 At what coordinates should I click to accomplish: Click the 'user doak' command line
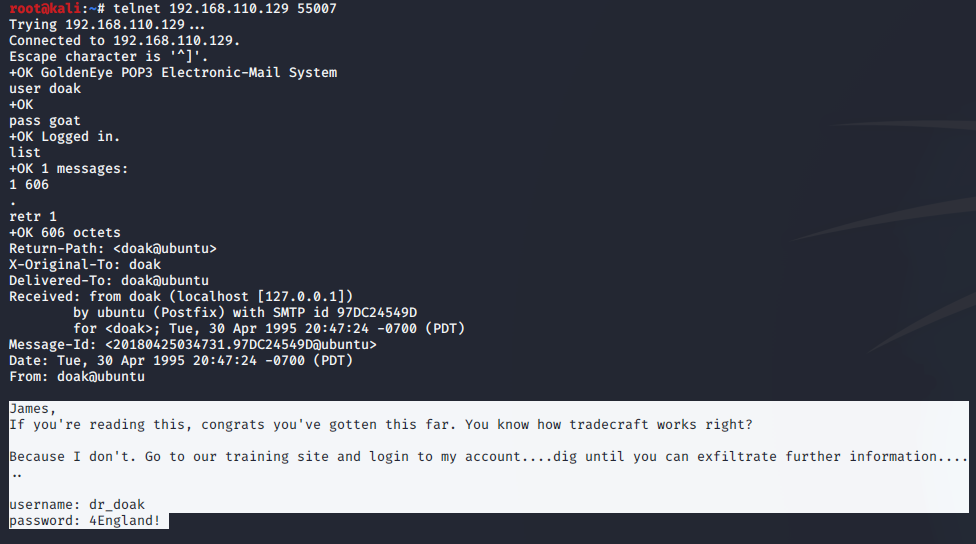coord(45,88)
